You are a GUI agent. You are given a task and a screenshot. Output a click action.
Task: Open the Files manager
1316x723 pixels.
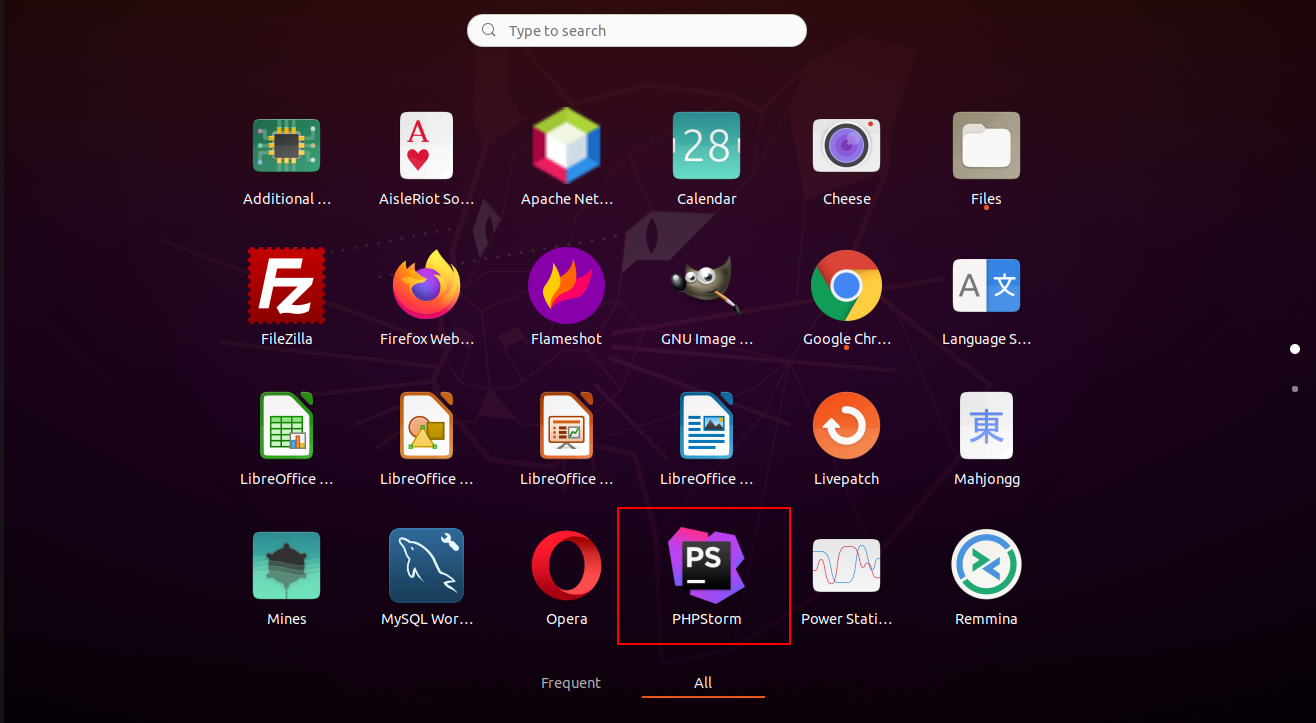tap(986, 146)
